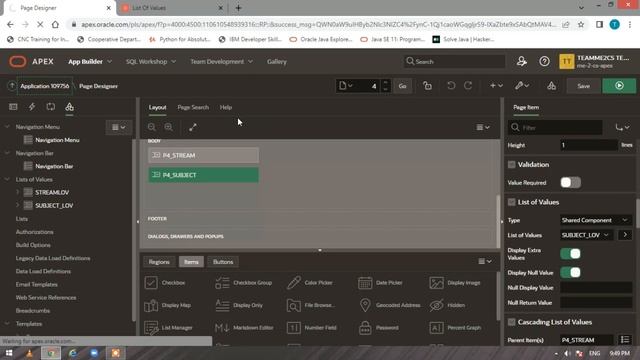Open the Rendering tree tab icon

(13, 107)
